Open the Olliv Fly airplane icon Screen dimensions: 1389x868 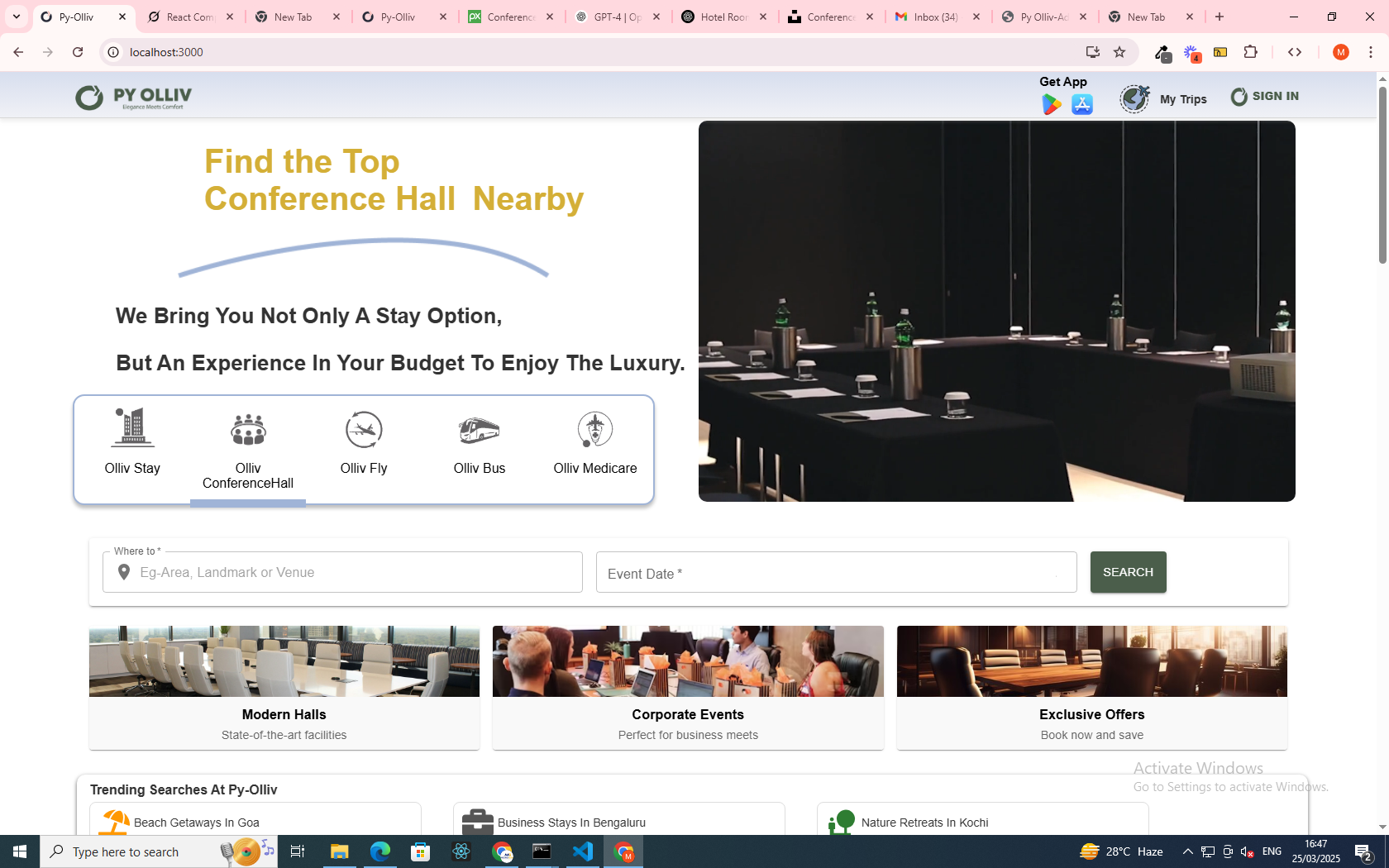coord(364,430)
